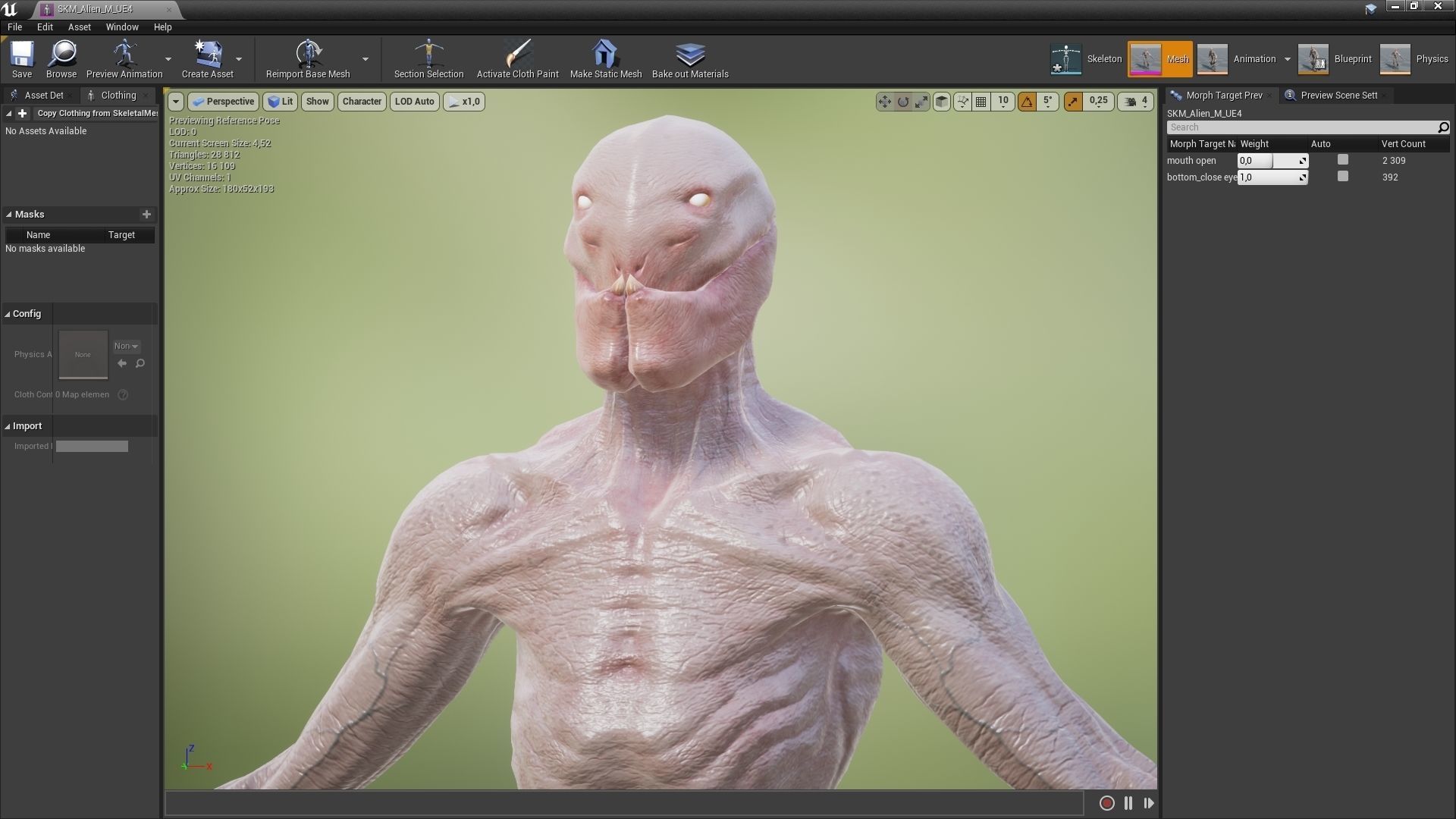1456x819 pixels.
Task: Toggle scale snapping in viewport
Action: pos(1073,102)
